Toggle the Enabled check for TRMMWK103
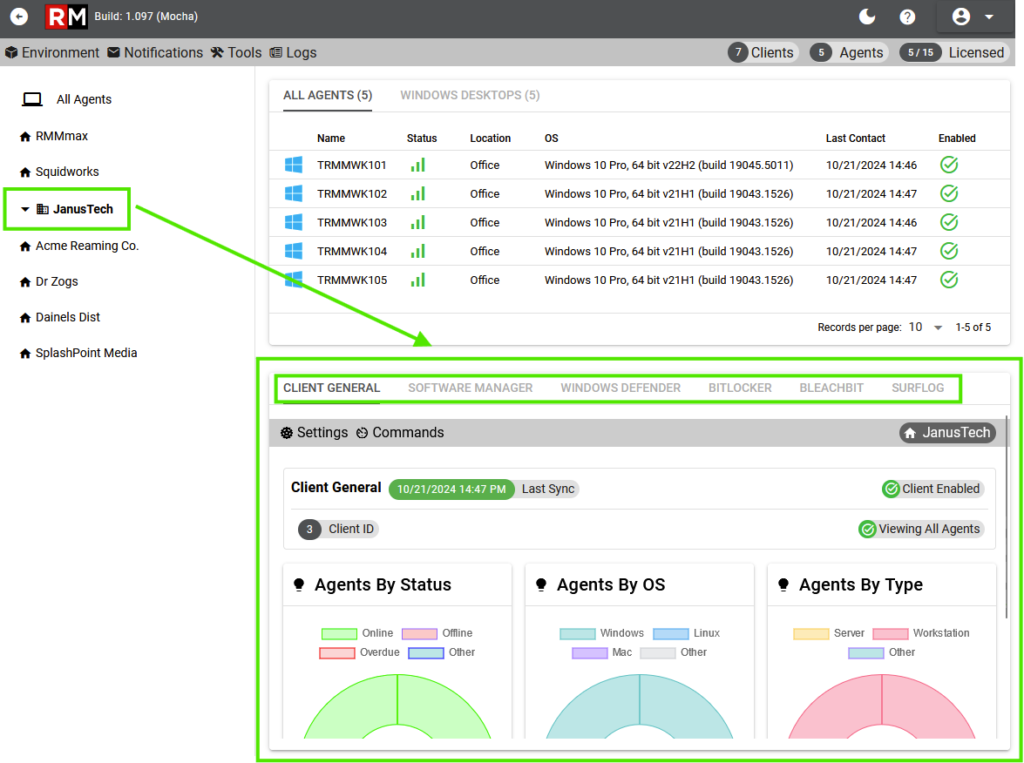The width and height of the screenshot is (1024, 763). coord(949,222)
